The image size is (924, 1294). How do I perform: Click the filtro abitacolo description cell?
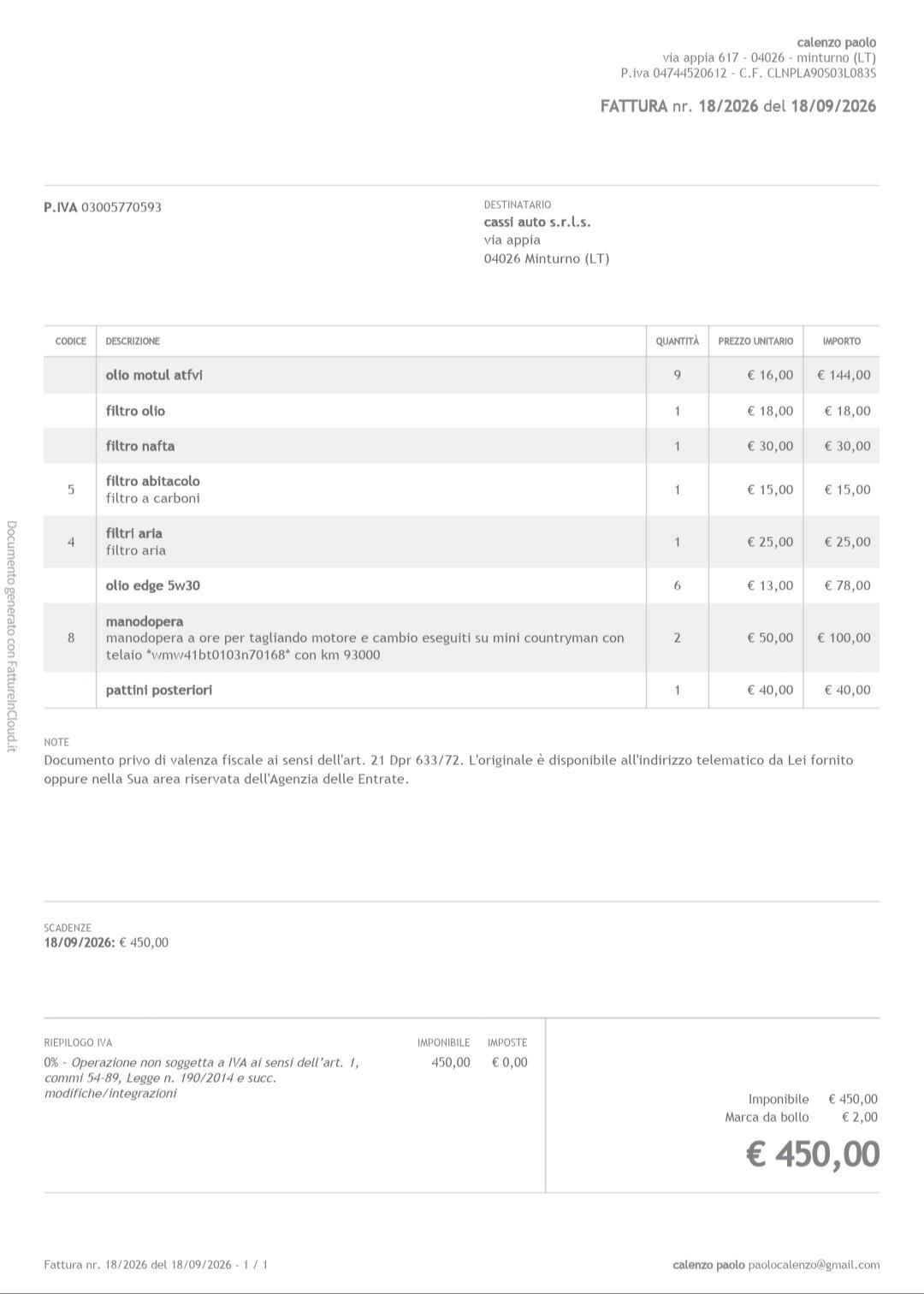pos(370,490)
